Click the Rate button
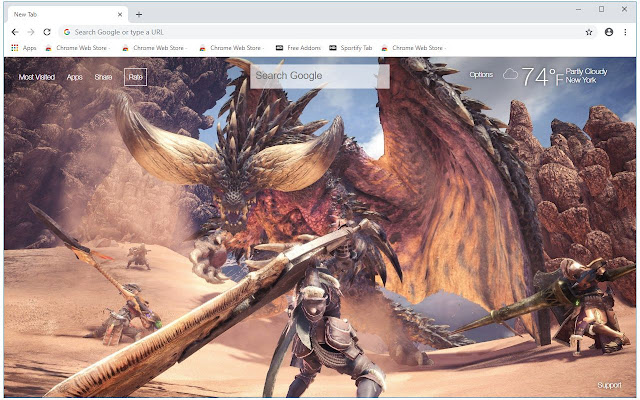The height and width of the screenshot is (400, 640). pos(136,77)
